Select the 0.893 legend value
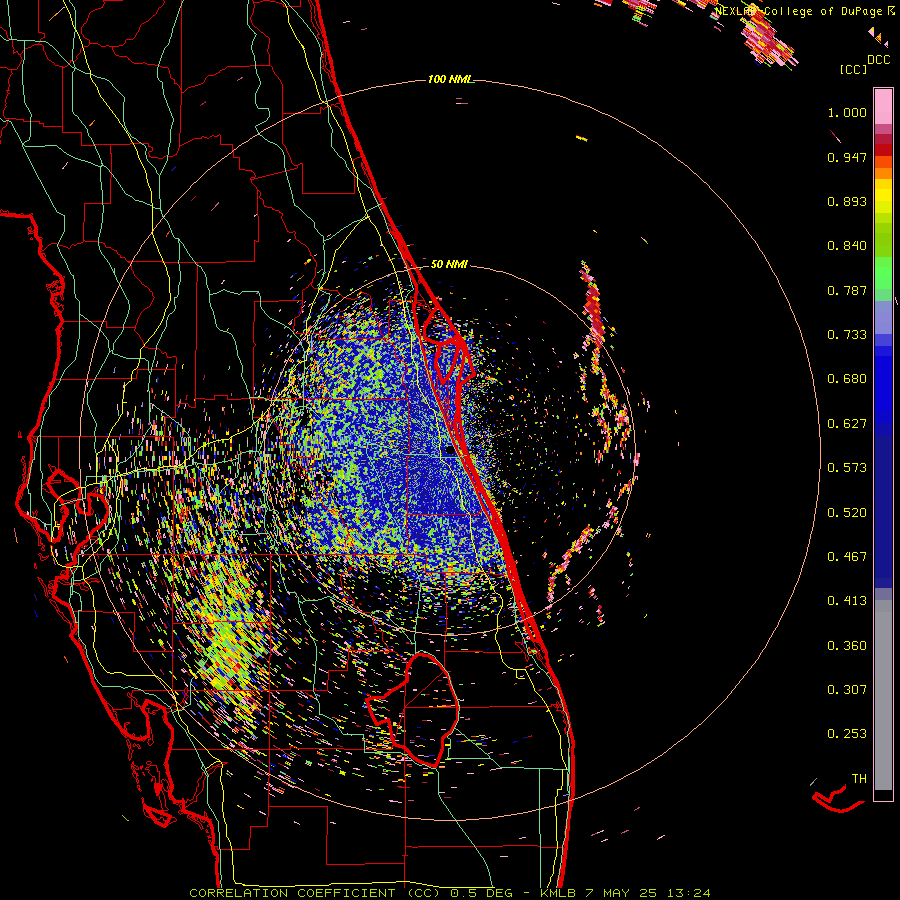This screenshot has width=900, height=900. (x=847, y=201)
